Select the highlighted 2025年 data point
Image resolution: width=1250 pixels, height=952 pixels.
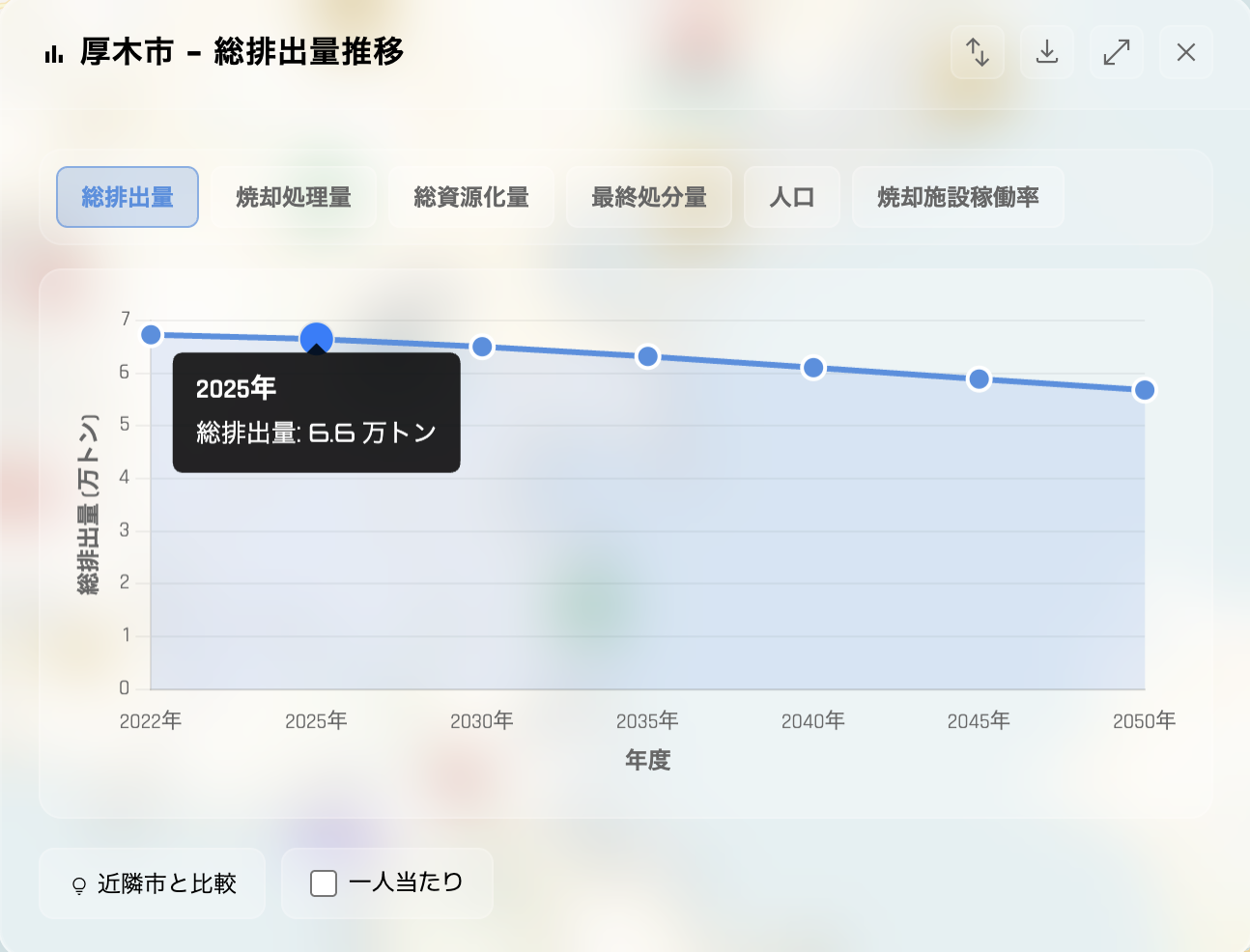click(317, 339)
